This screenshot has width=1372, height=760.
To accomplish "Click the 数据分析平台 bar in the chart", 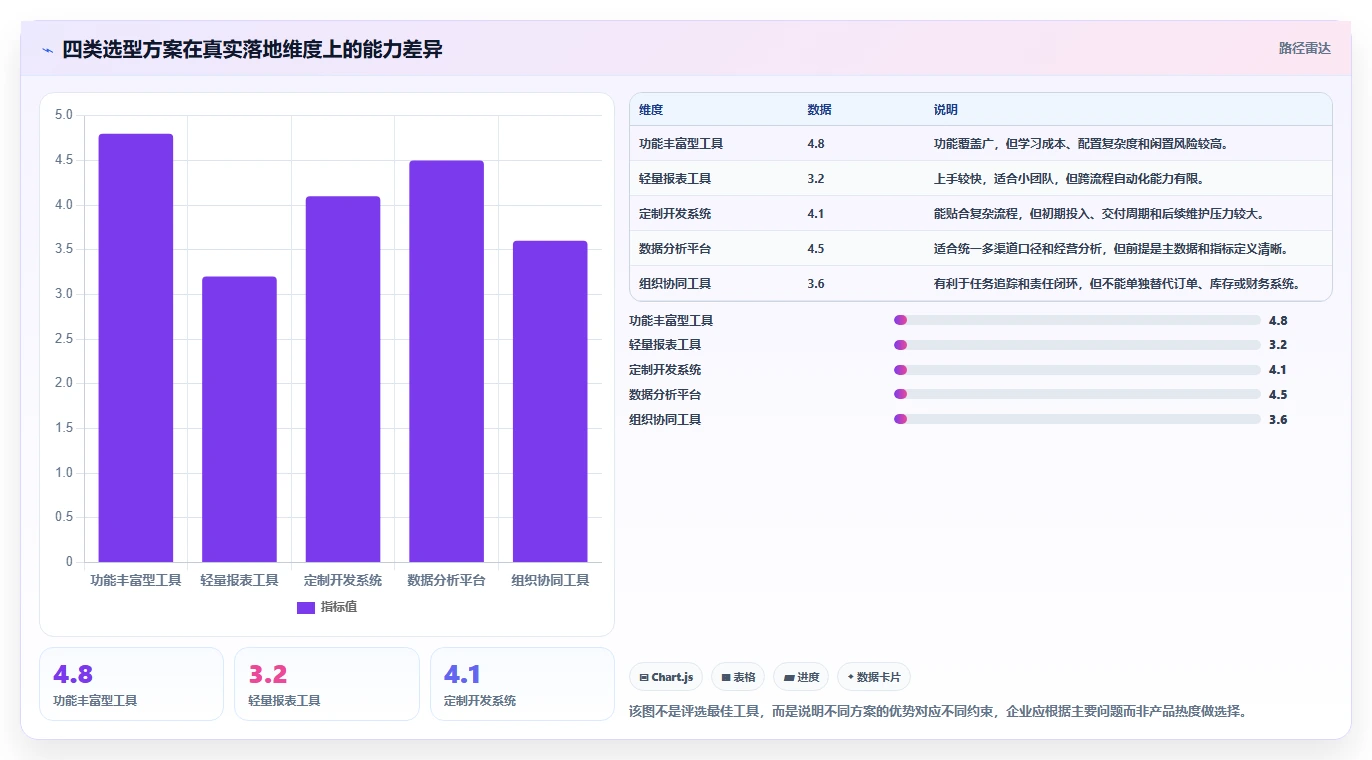I will point(446,361).
